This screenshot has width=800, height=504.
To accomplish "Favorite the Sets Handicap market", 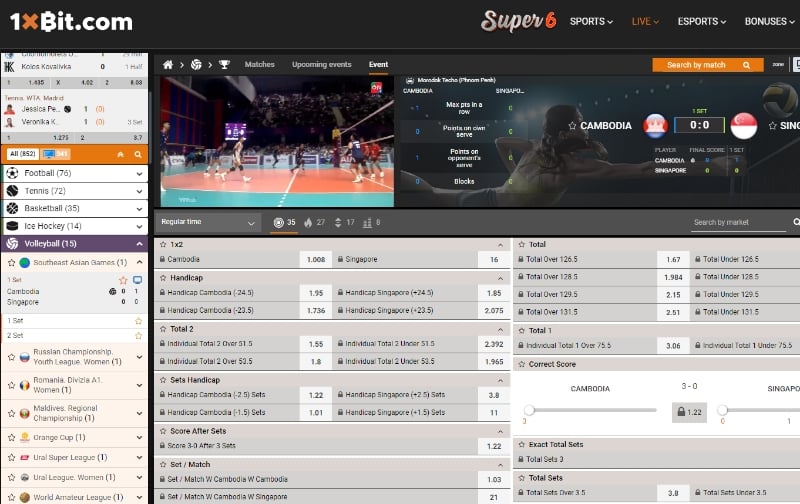I will click(163, 380).
